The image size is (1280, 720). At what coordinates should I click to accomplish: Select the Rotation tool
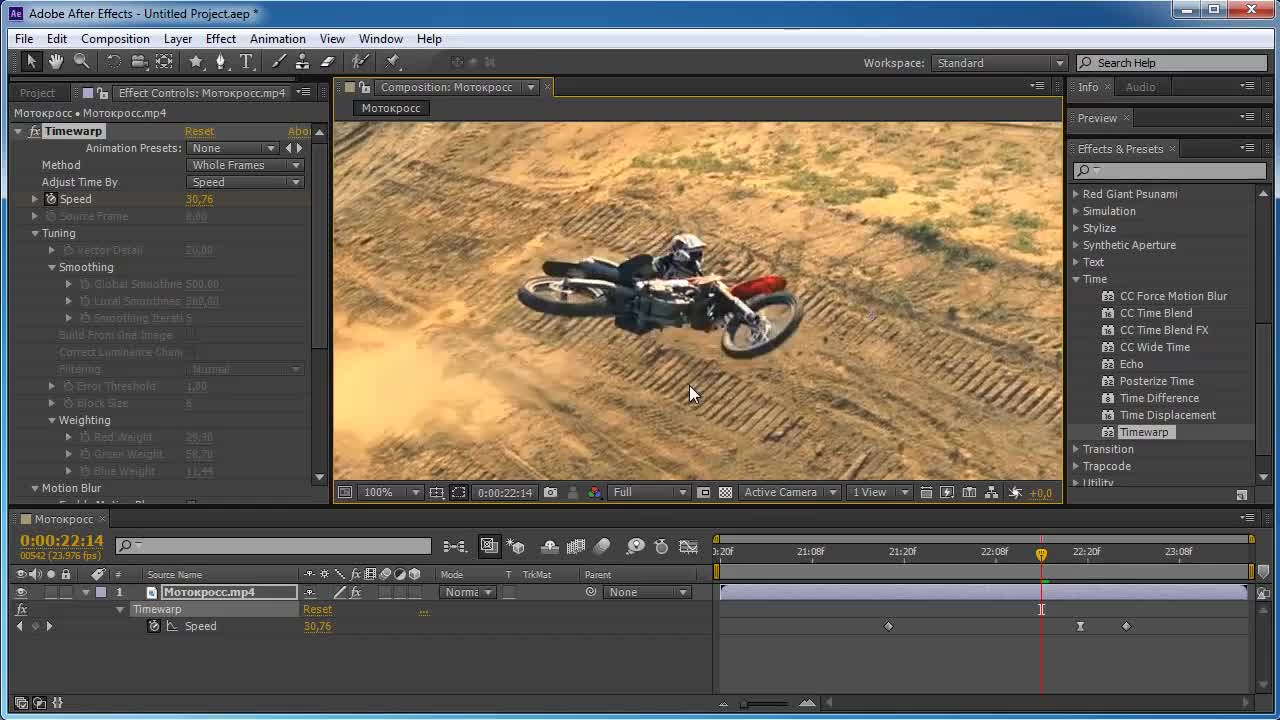click(x=113, y=62)
